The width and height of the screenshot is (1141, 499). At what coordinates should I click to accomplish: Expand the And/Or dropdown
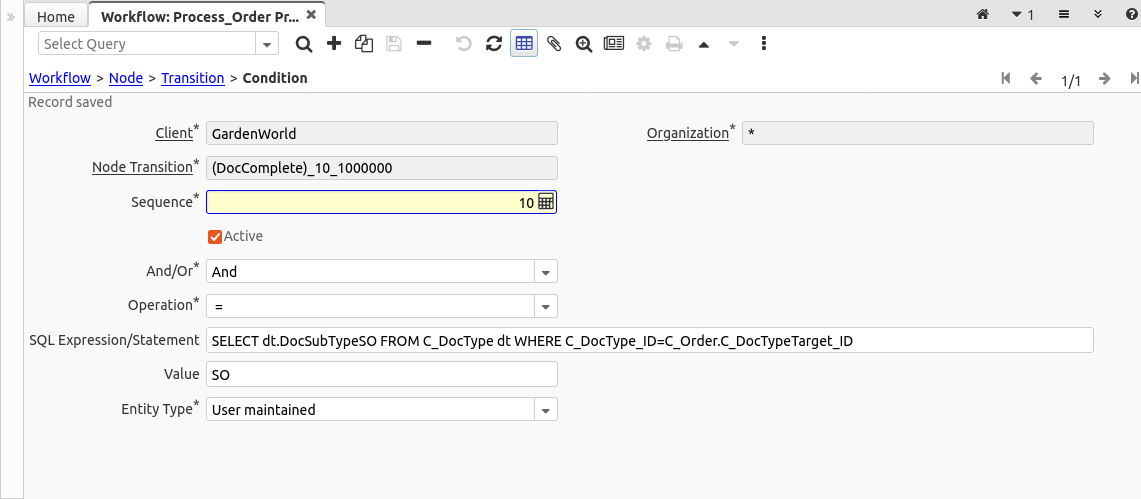(545, 272)
